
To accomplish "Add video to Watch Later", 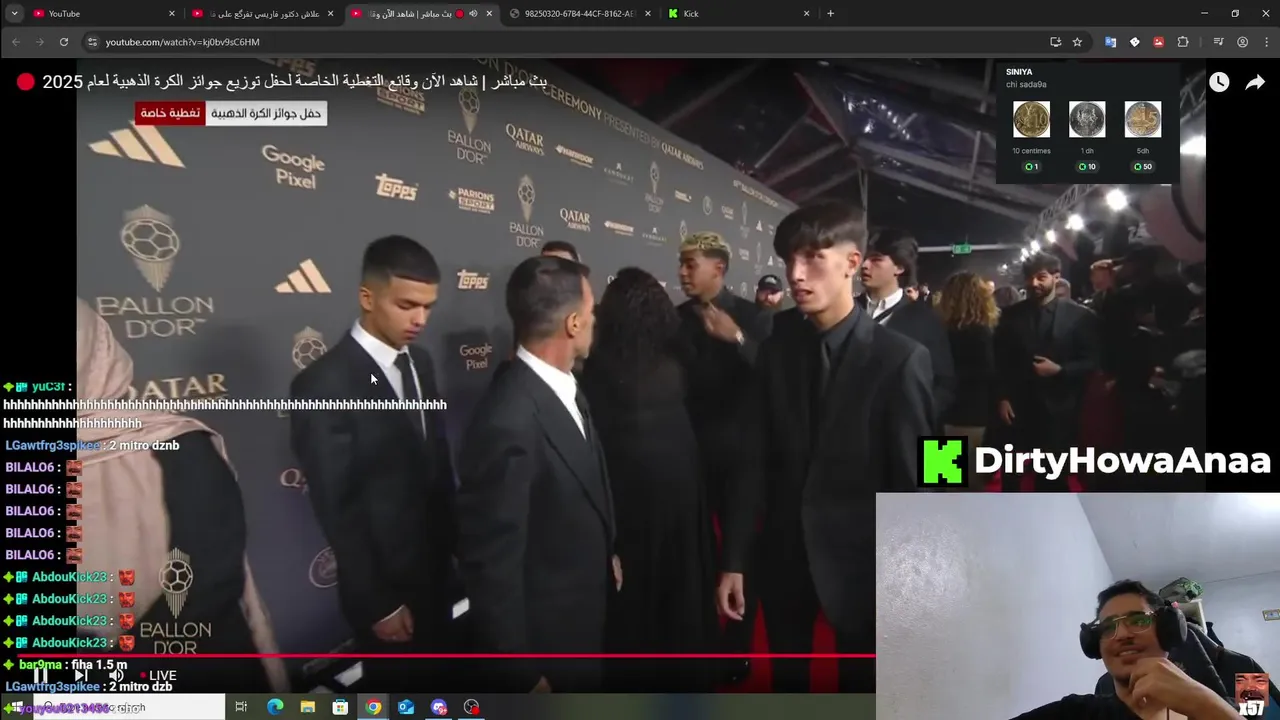I will pos(1219,83).
